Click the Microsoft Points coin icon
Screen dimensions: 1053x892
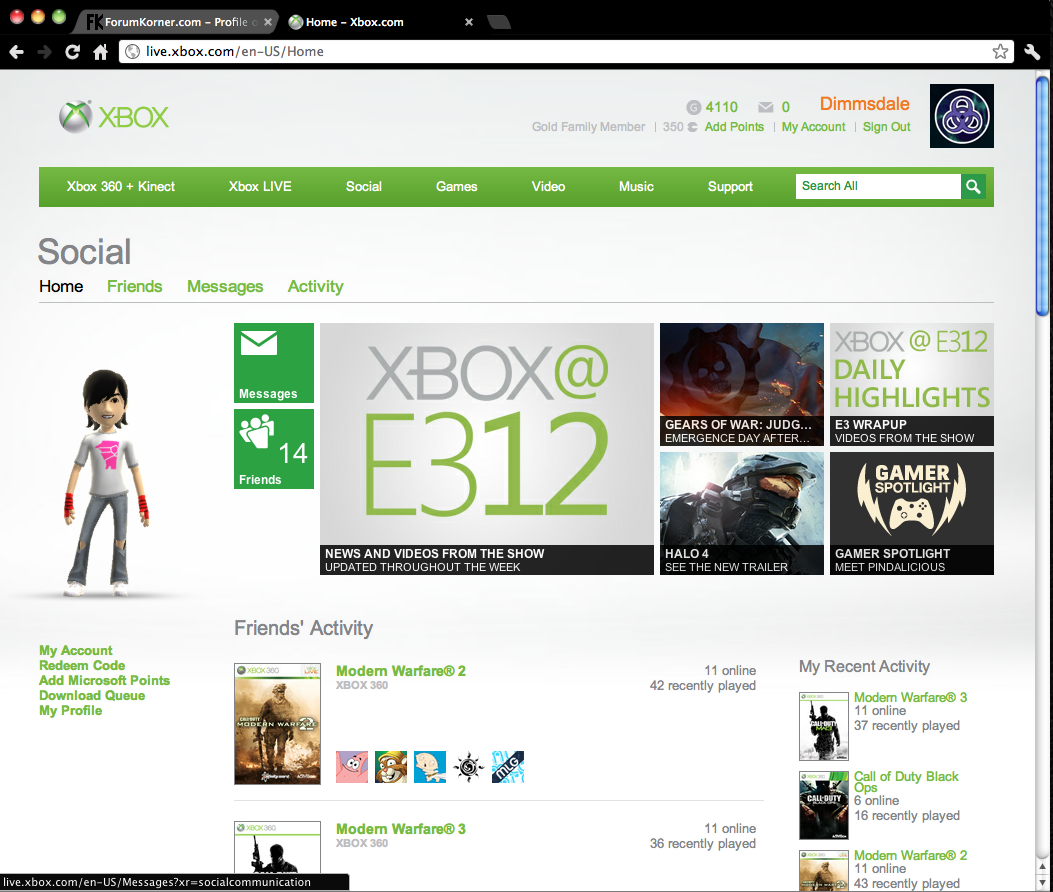coord(692,127)
